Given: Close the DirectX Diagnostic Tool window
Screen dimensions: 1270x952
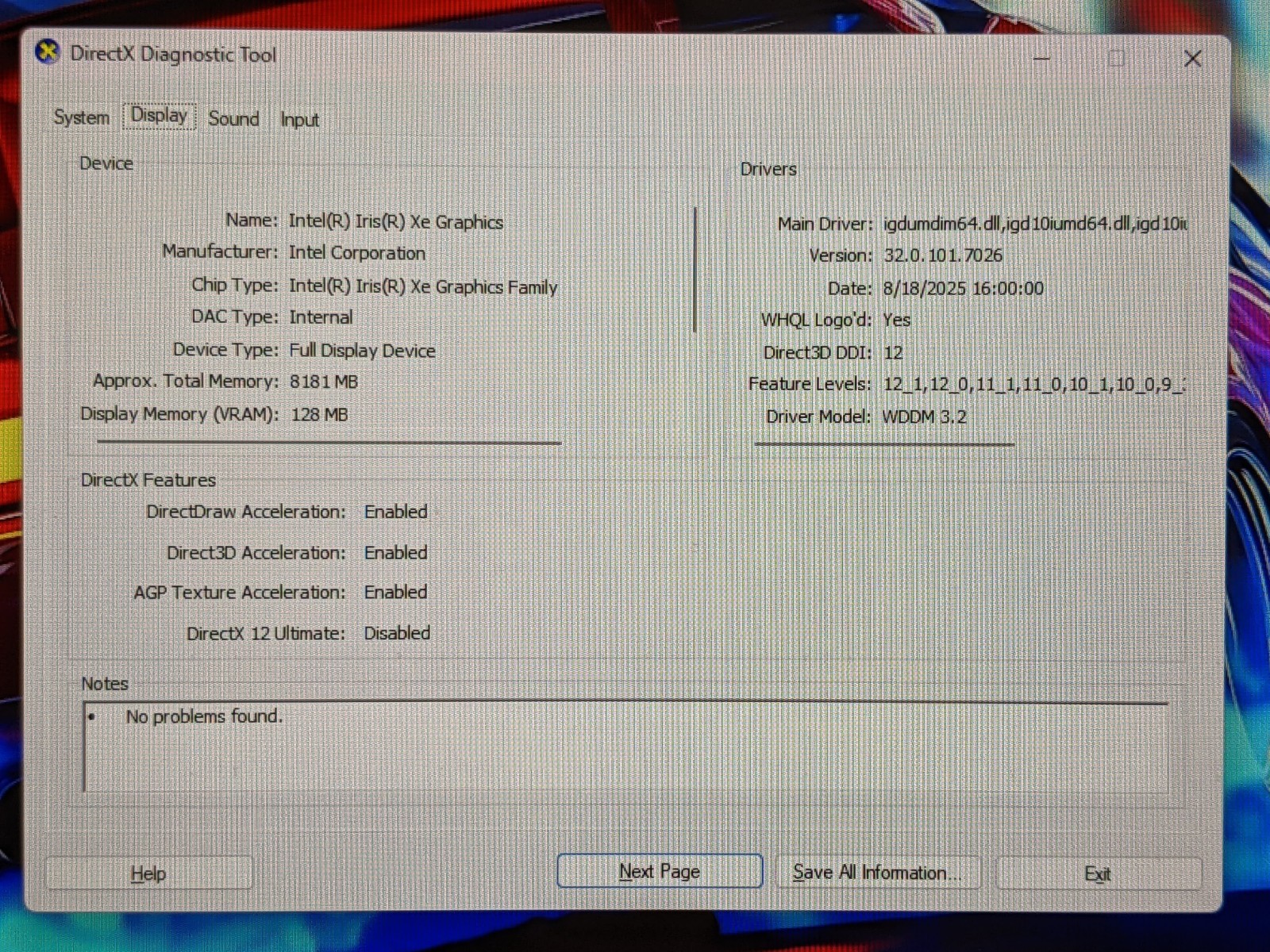Looking at the screenshot, I should [x=1192, y=58].
